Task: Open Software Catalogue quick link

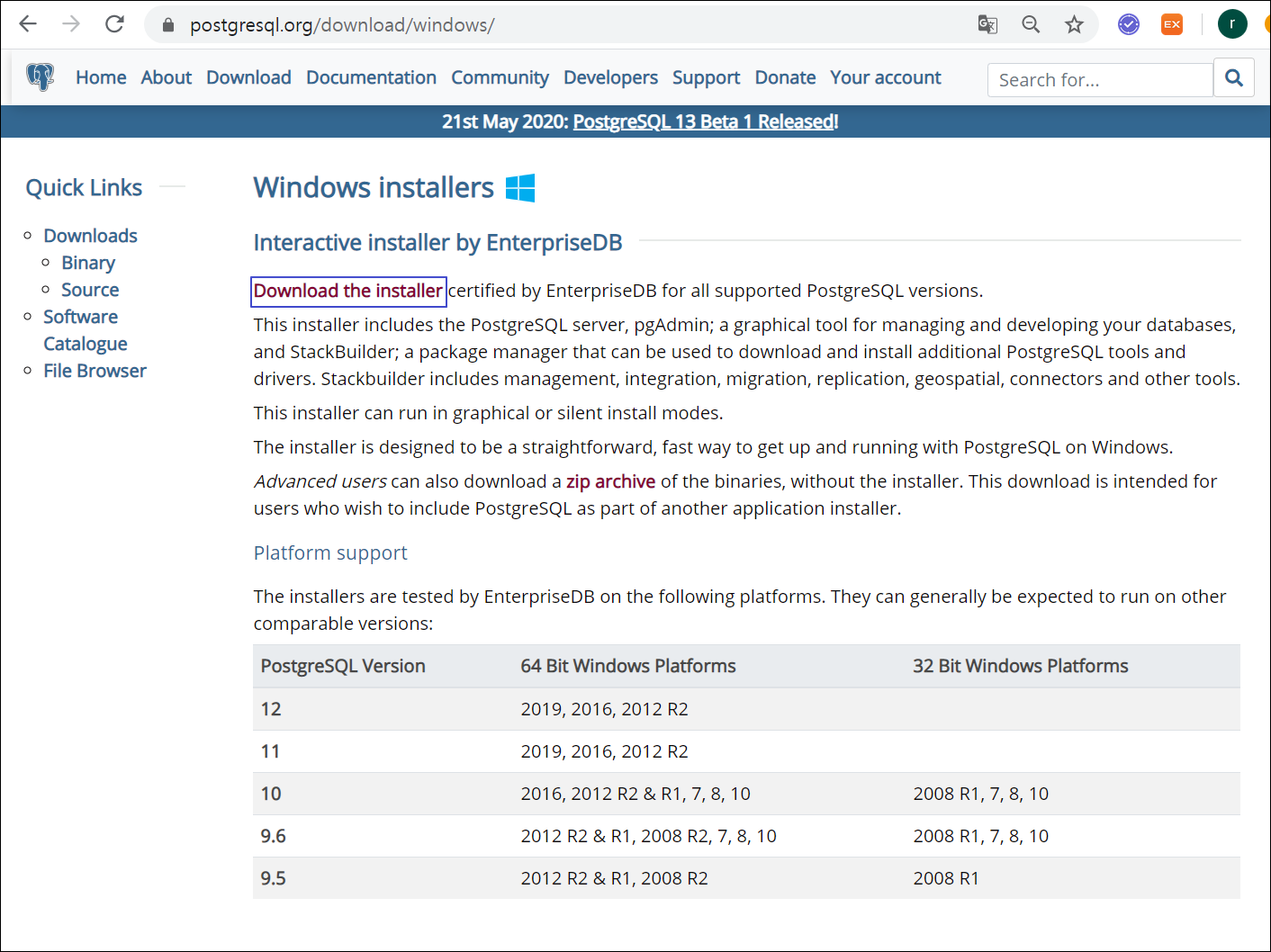Action: pyautogui.click(x=85, y=330)
